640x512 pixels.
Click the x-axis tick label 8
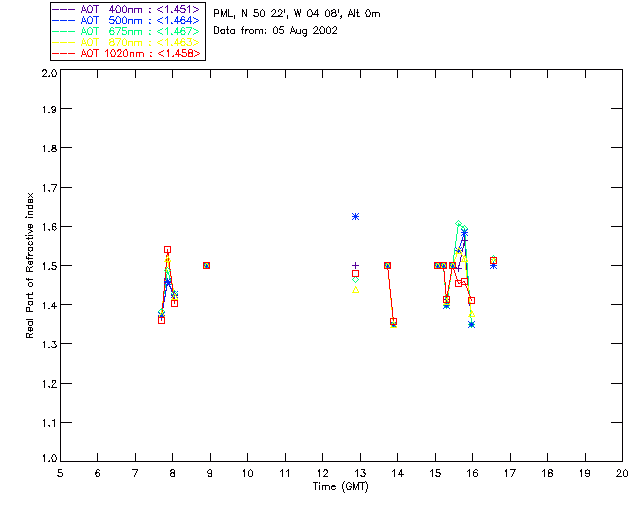coord(172,473)
